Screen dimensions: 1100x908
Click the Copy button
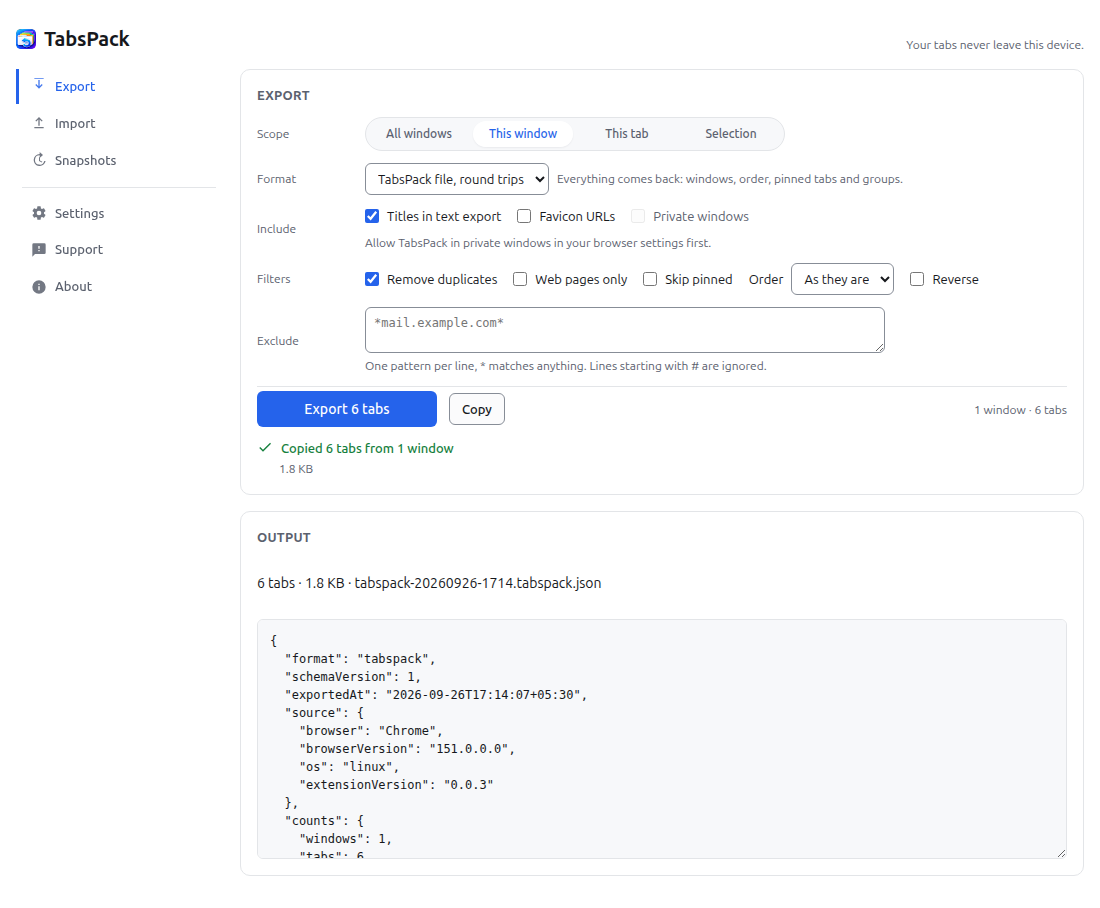(x=476, y=409)
